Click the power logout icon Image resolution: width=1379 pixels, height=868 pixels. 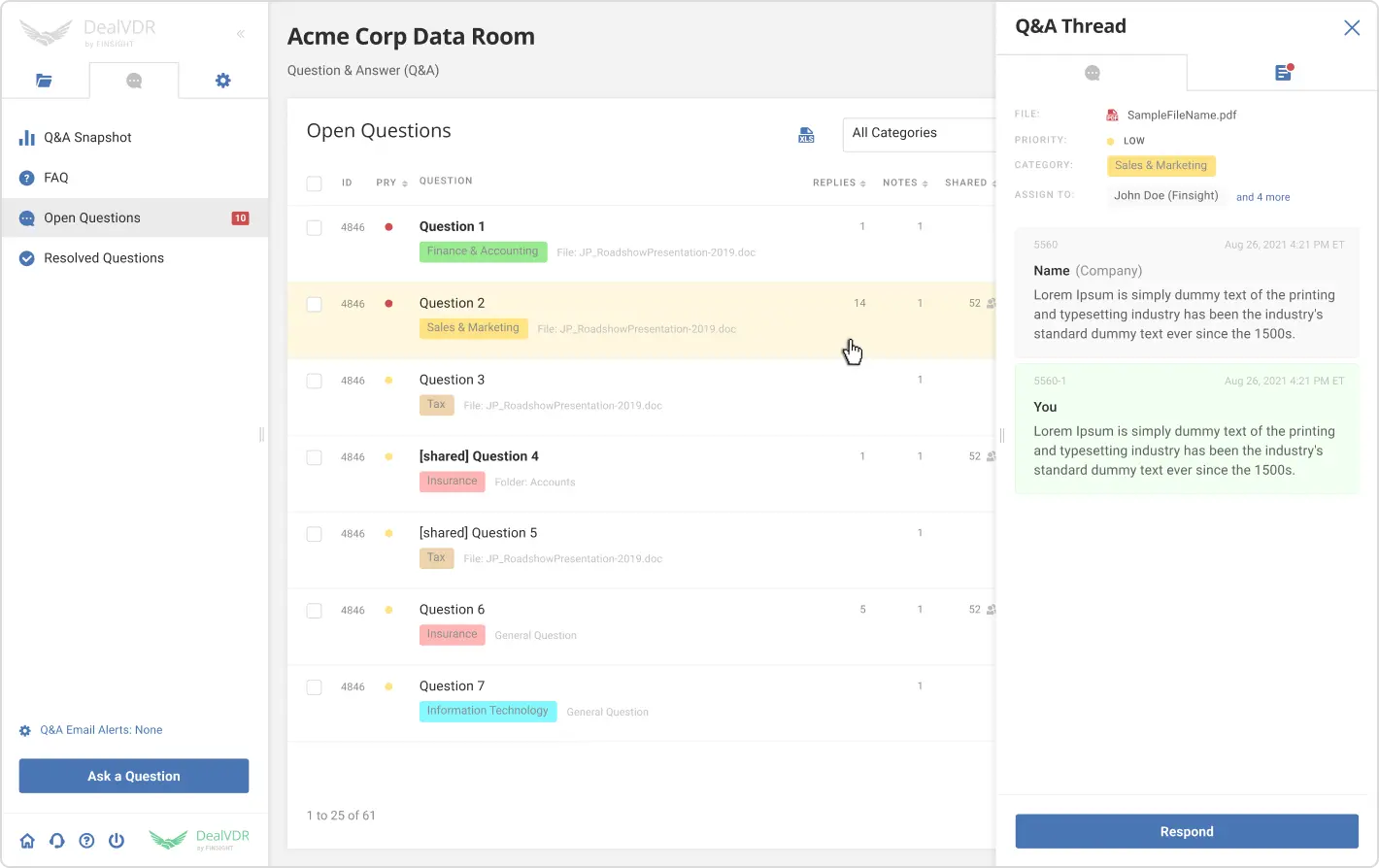click(117, 841)
